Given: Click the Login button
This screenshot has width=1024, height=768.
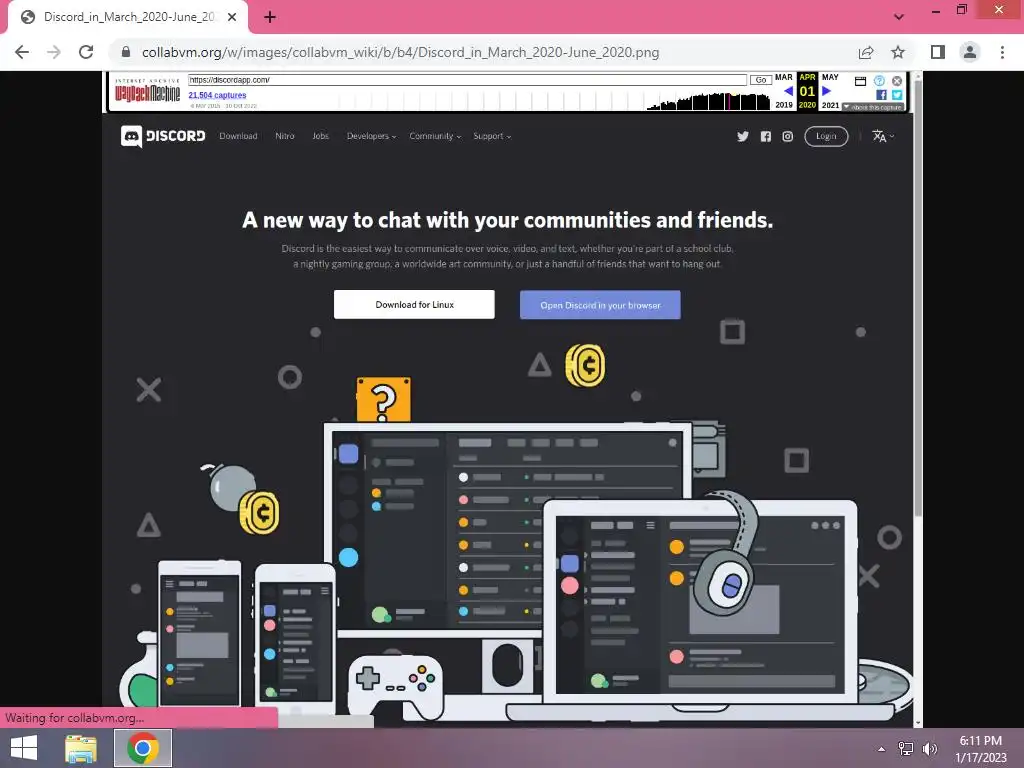Looking at the screenshot, I should tap(826, 136).
